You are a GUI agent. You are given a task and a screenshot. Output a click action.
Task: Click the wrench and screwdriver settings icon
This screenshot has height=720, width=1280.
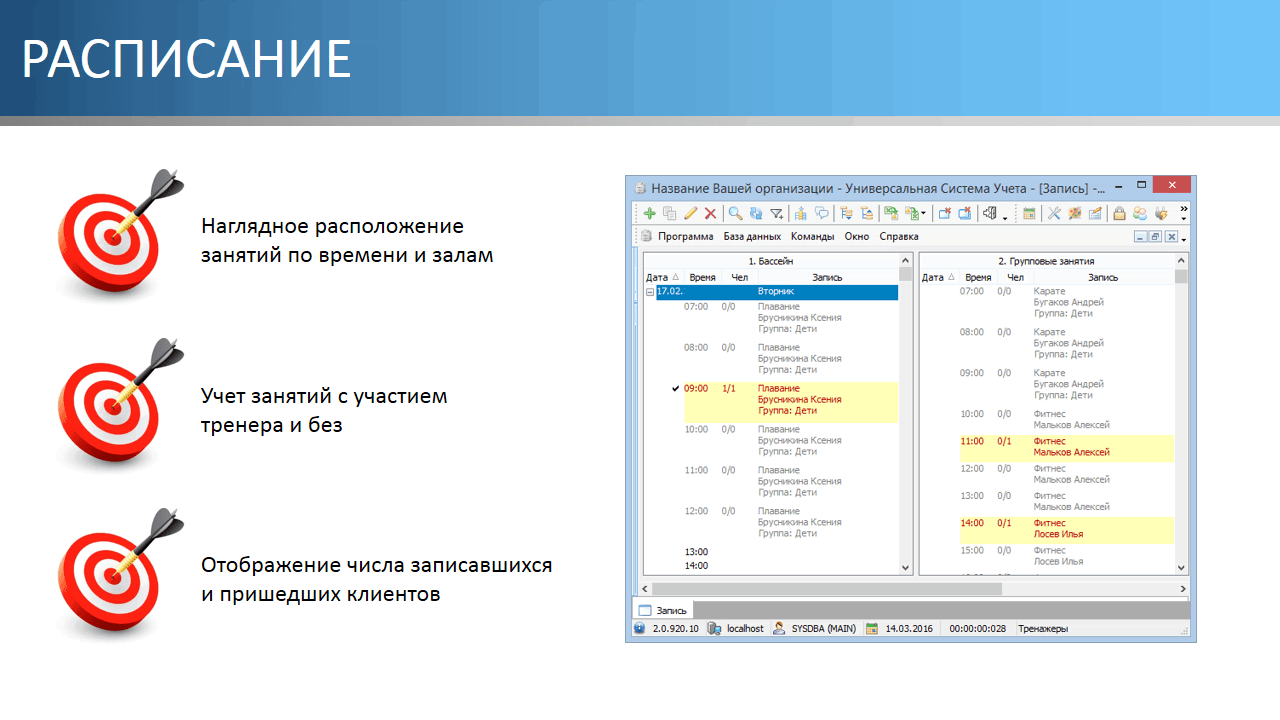pos(1054,213)
